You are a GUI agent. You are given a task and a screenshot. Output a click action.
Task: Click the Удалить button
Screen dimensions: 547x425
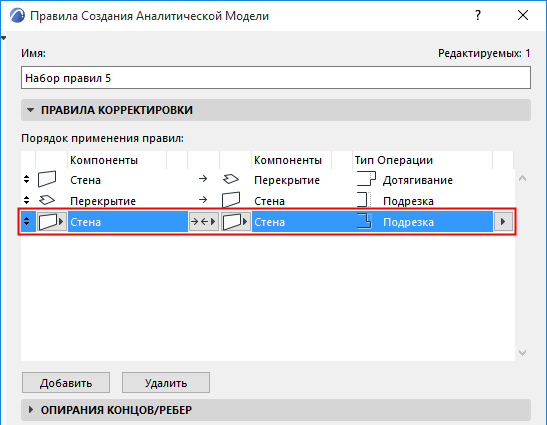click(x=166, y=383)
